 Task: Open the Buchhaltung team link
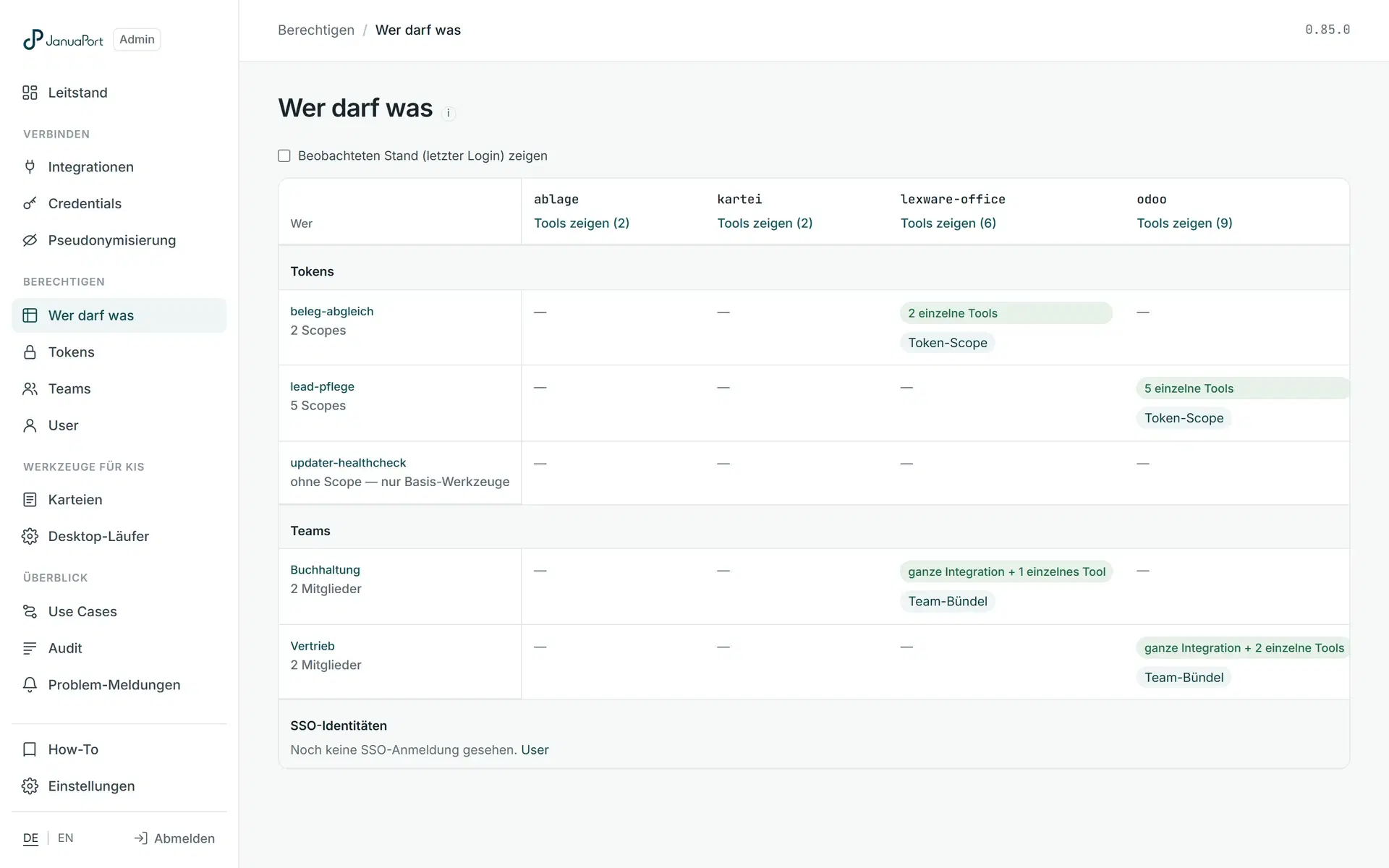[325, 569]
